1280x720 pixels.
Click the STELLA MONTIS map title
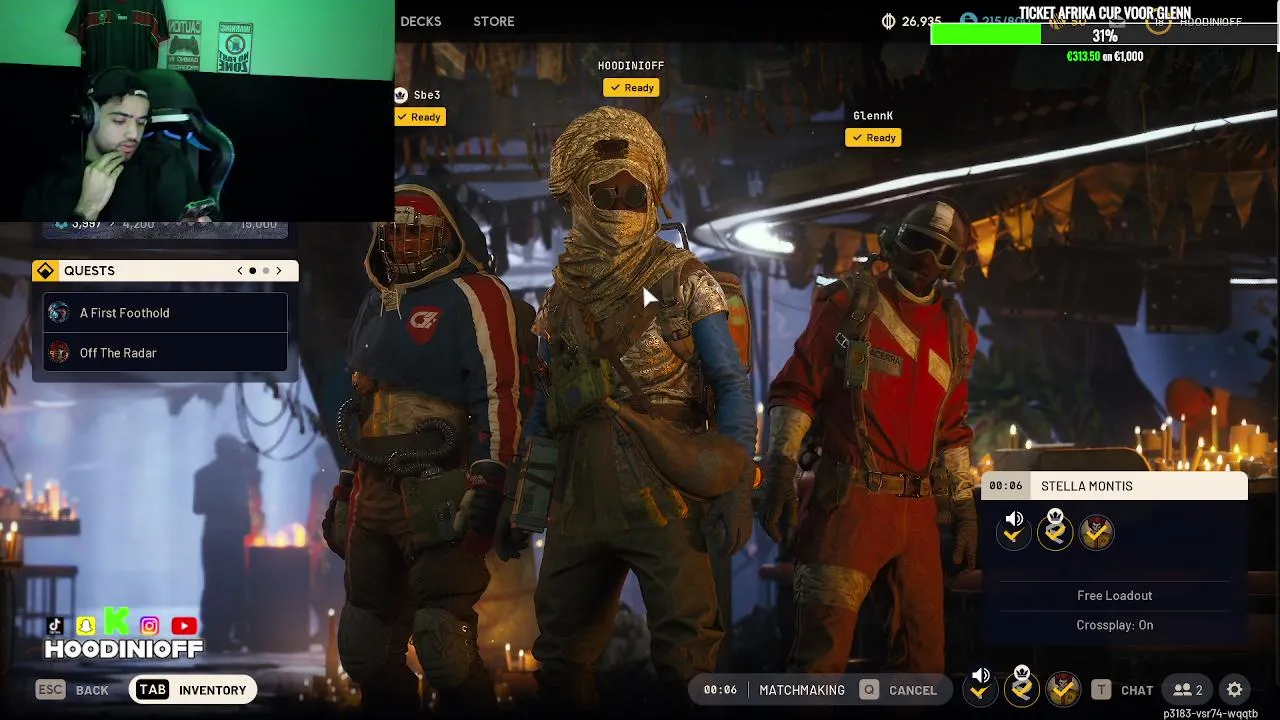tap(1087, 486)
